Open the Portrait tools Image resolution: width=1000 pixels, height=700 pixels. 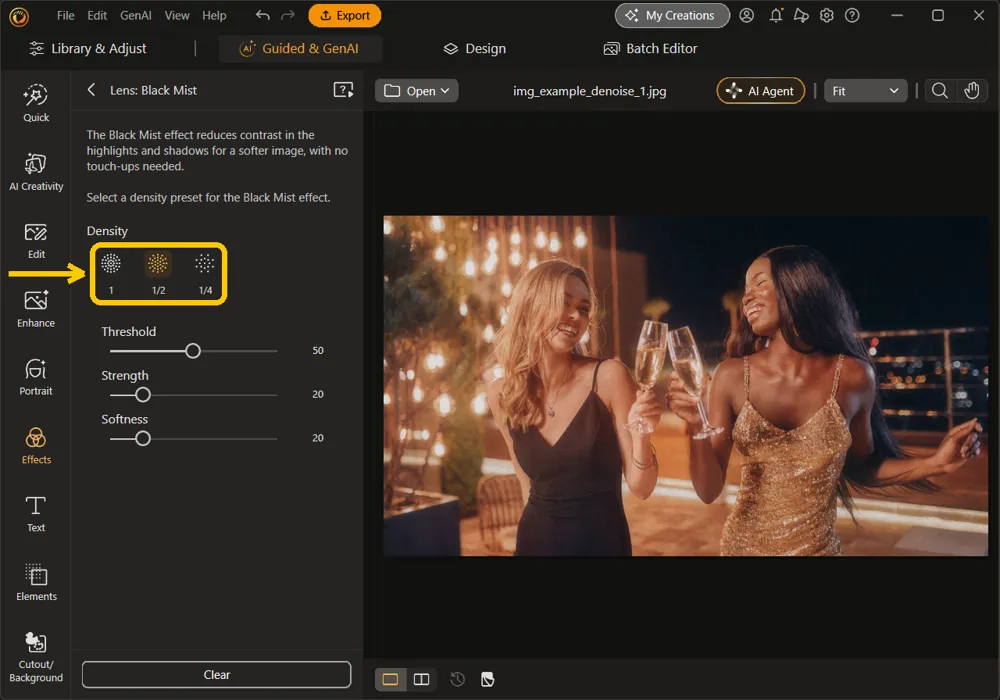[x=36, y=377]
